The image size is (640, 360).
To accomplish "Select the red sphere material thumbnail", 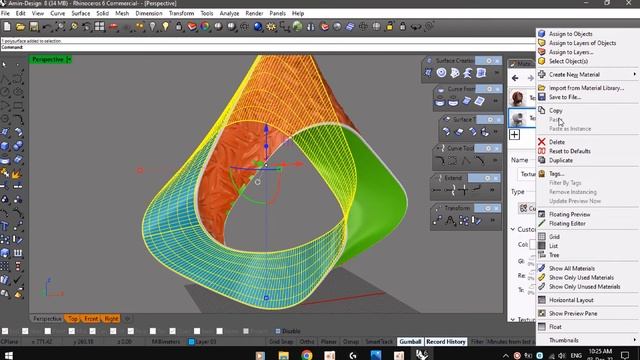I will tap(518, 98).
